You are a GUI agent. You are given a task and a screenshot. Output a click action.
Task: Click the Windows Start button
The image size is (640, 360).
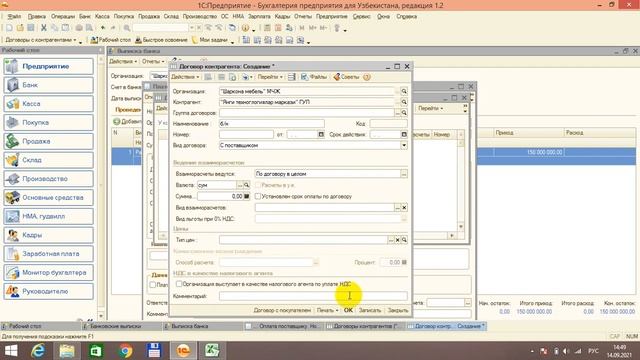point(11,351)
